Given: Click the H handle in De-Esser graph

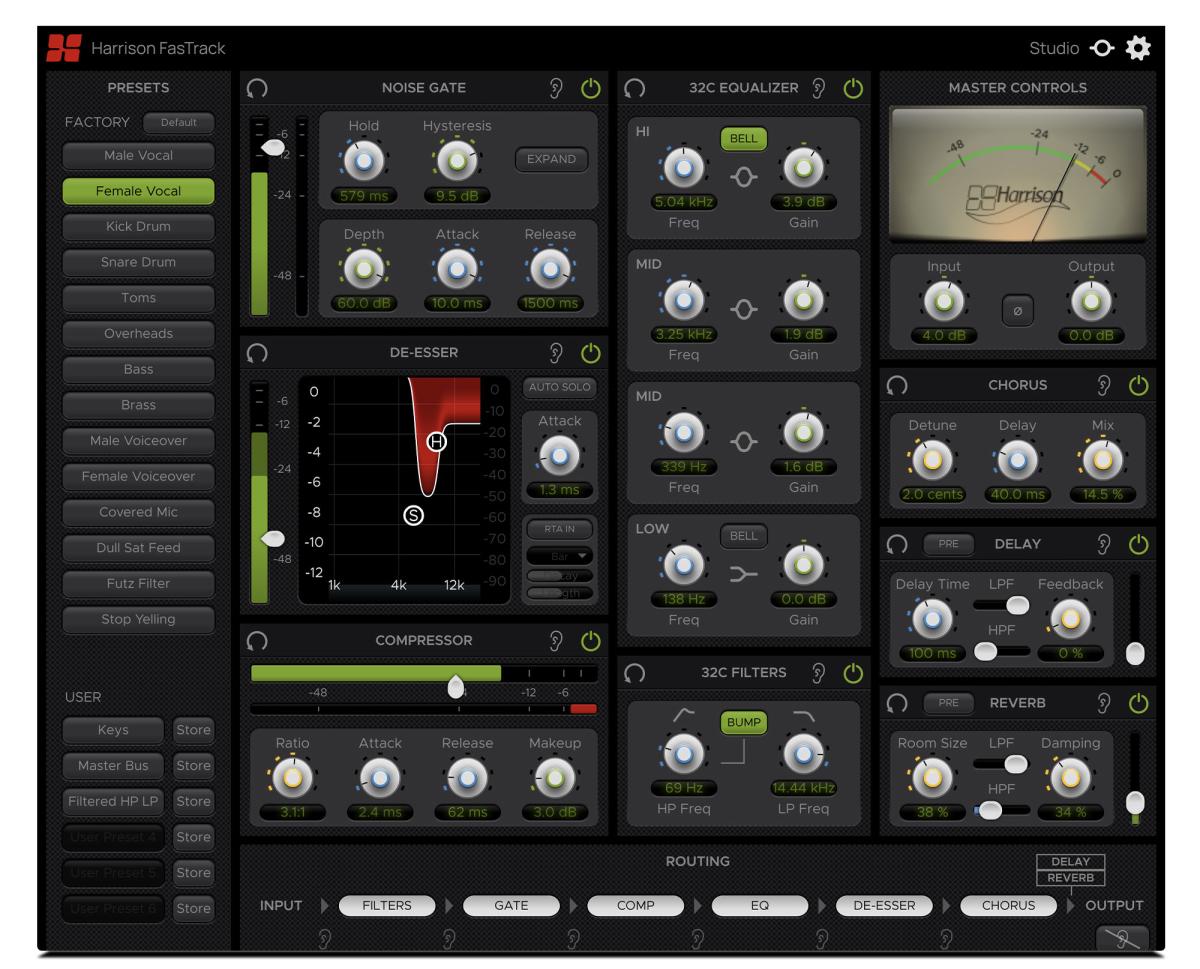Looking at the screenshot, I should (x=437, y=442).
